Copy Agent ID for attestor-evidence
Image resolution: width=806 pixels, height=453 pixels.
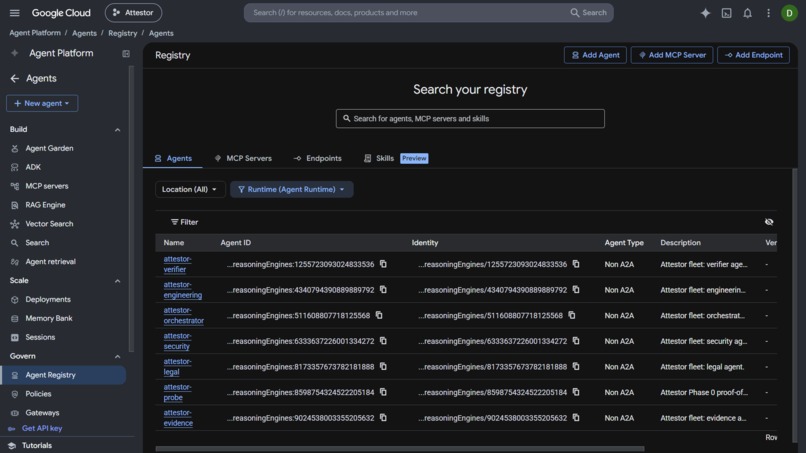coord(383,418)
